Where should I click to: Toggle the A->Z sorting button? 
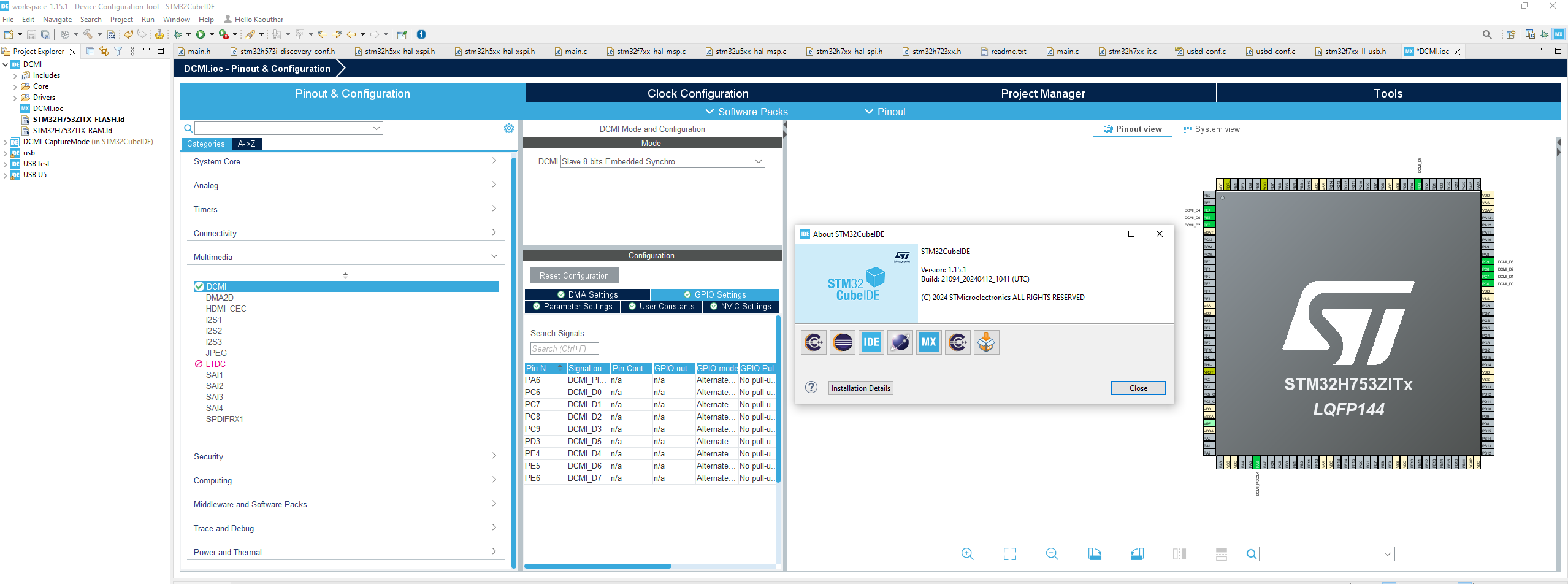click(247, 144)
